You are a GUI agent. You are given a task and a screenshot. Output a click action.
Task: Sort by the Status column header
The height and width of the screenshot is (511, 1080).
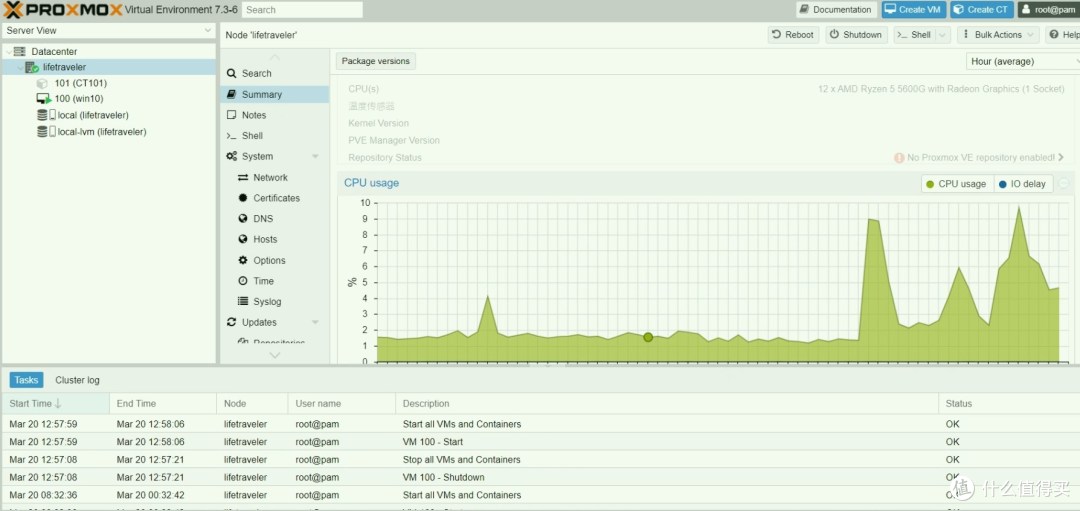pos(1009,404)
